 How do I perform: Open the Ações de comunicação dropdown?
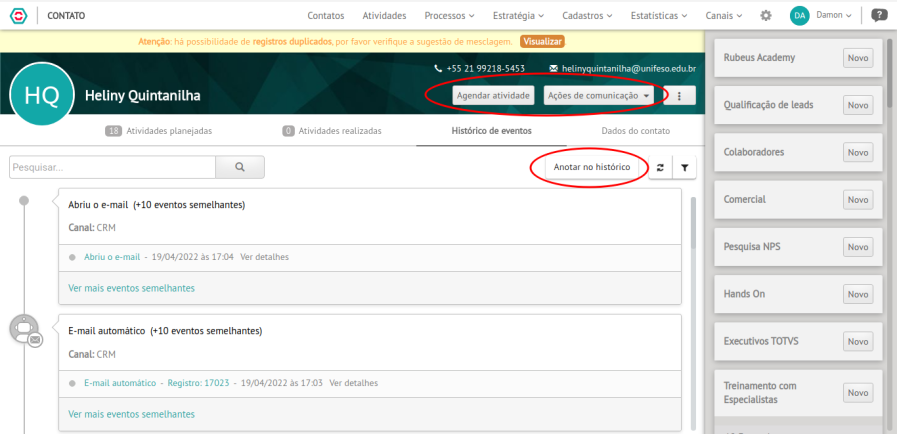click(598, 95)
